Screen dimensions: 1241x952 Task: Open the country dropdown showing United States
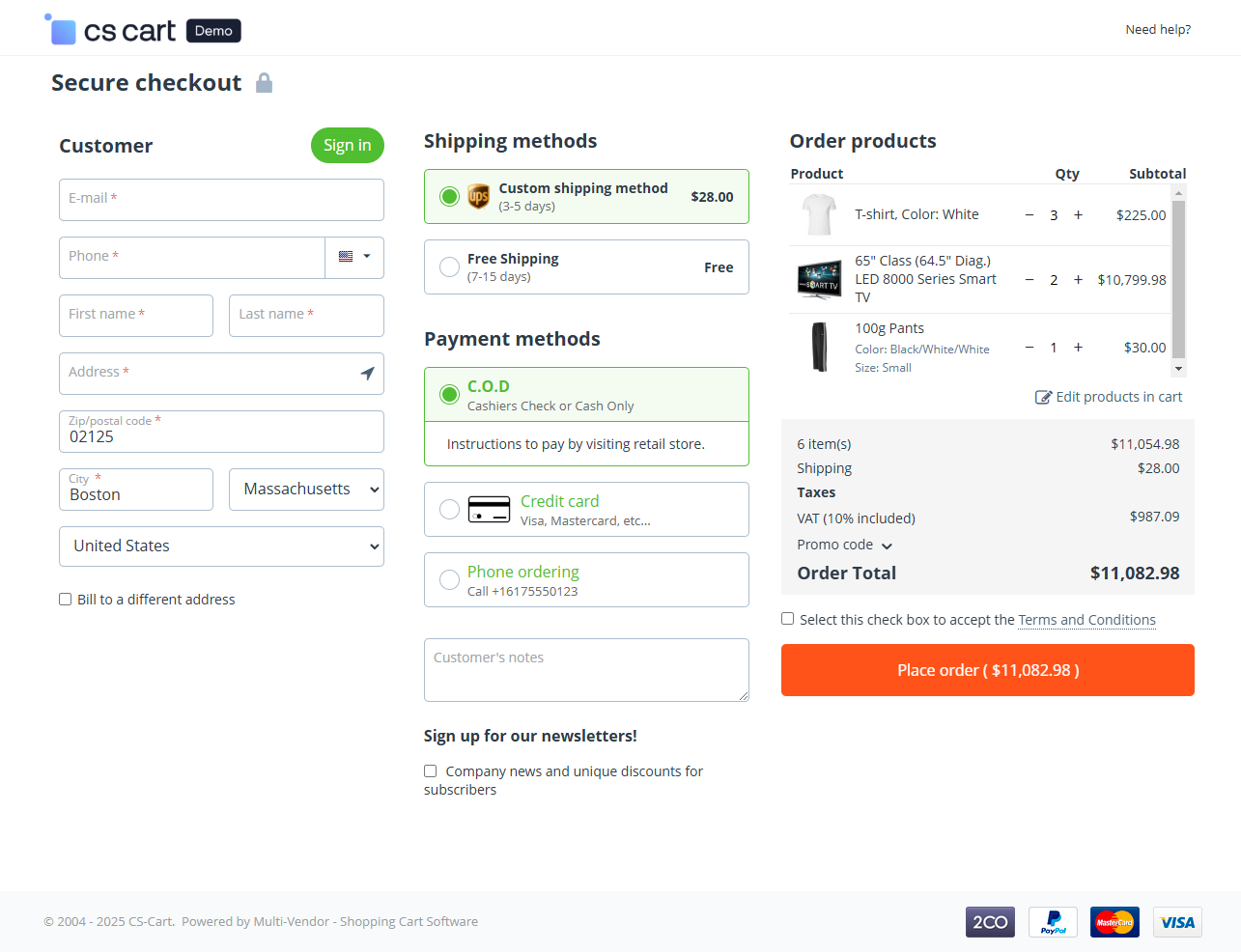click(221, 546)
